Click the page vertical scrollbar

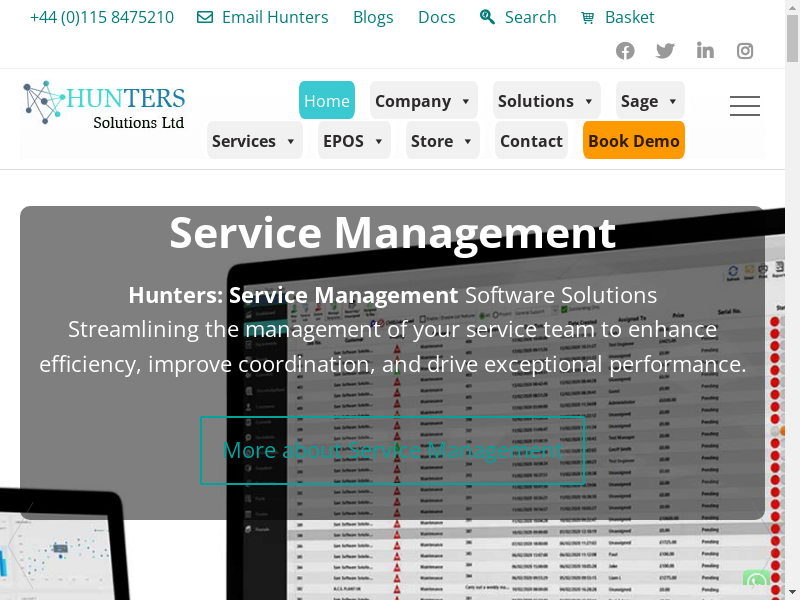click(x=793, y=300)
